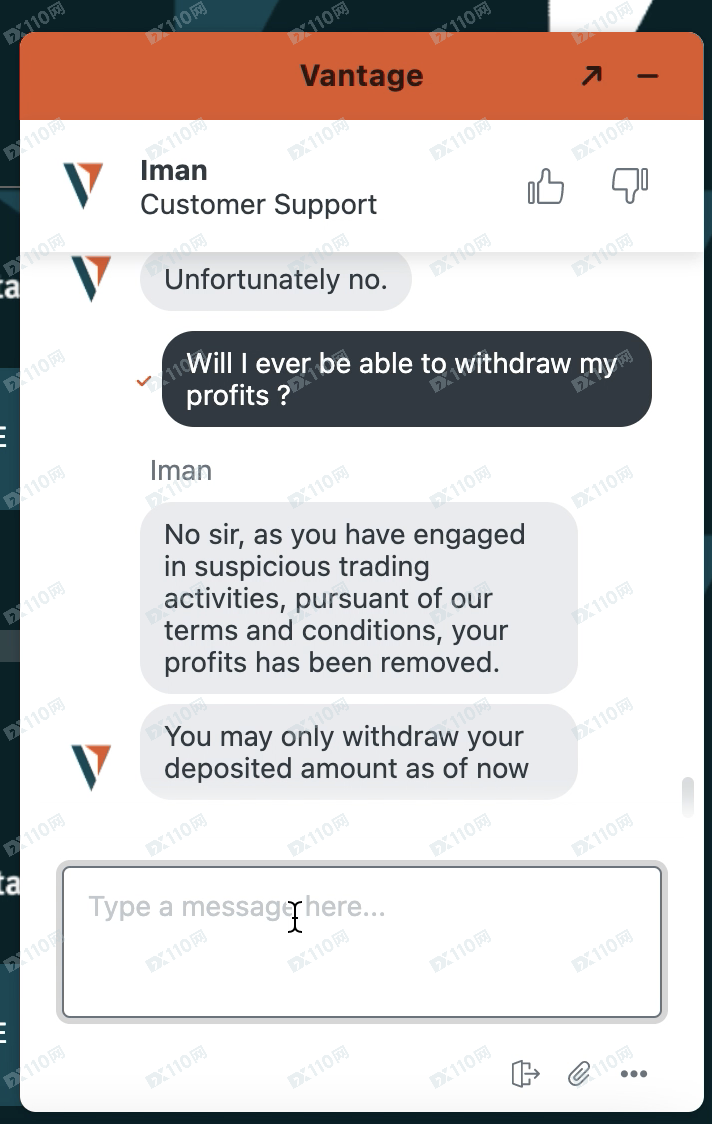
Task: Click 'You may only withdraw' message bubble
Action: click(359, 752)
